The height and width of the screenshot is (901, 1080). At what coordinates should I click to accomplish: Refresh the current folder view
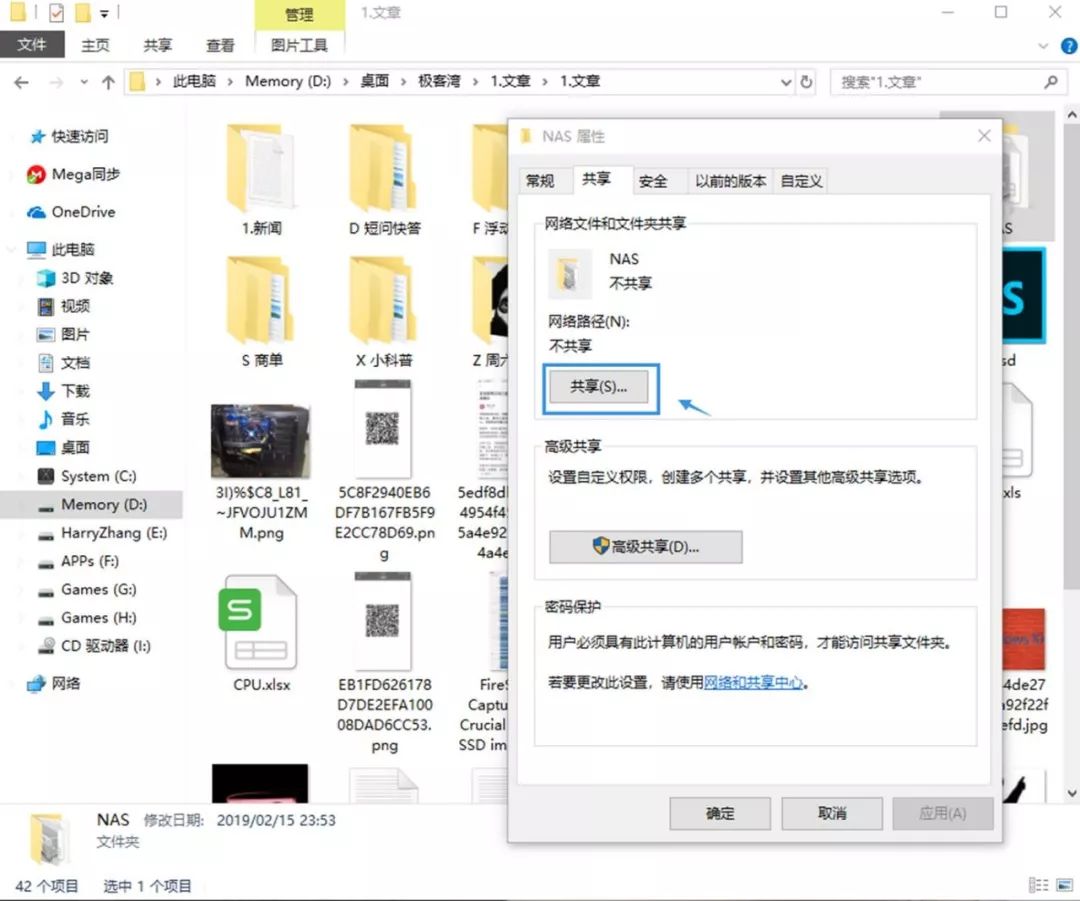(x=808, y=82)
